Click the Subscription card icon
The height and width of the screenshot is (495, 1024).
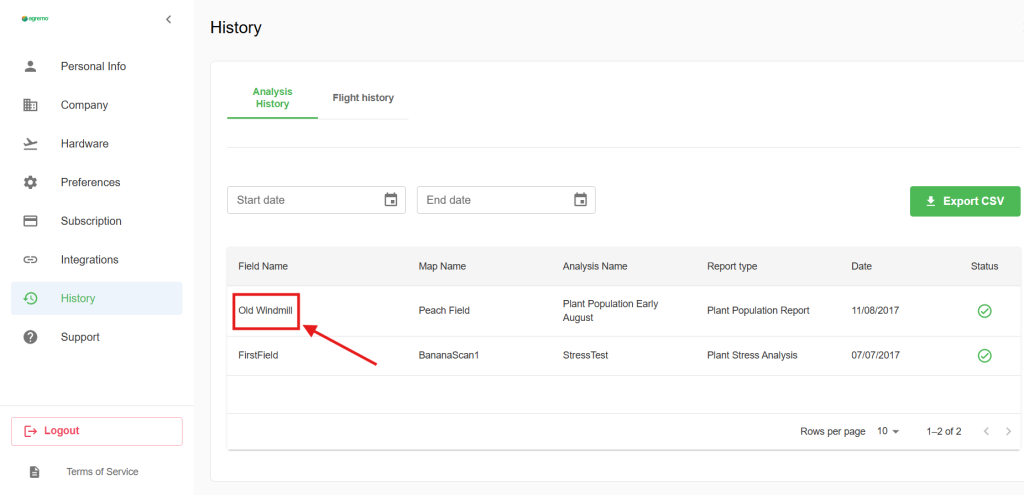pos(30,221)
